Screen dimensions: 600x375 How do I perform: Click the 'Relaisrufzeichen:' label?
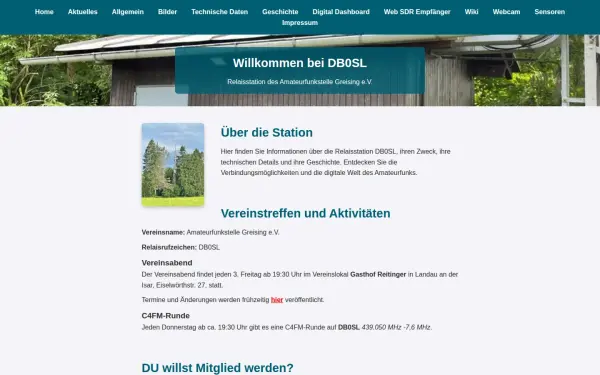tap(169, 247)
